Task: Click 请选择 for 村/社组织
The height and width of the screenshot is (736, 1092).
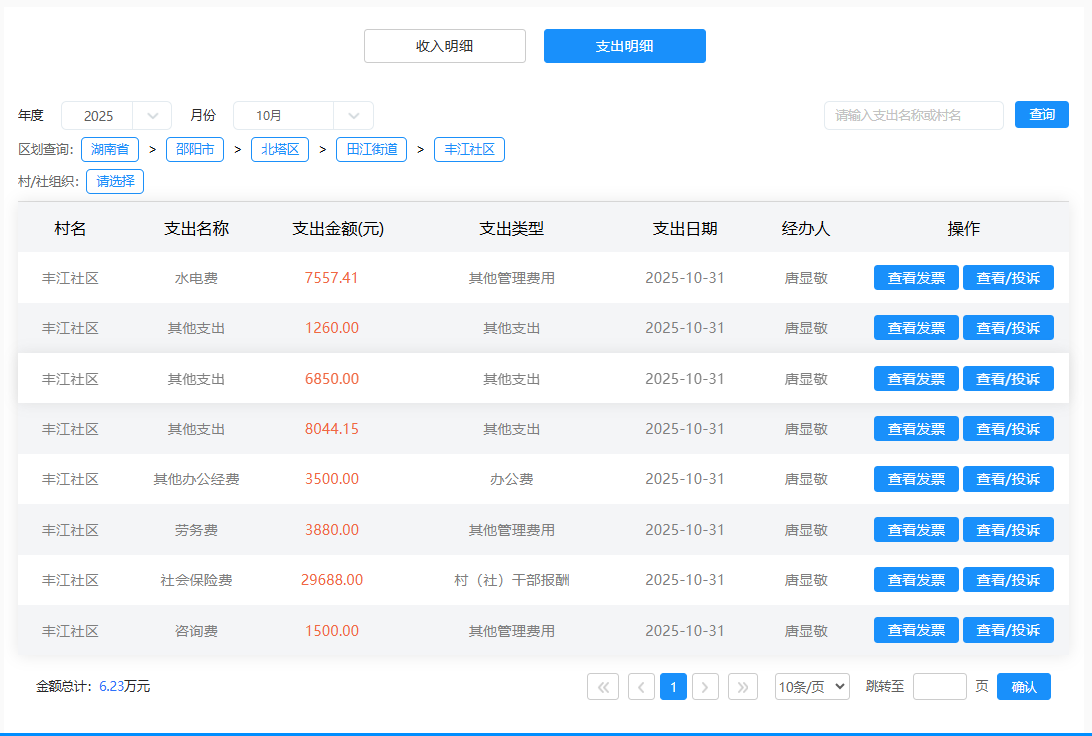Action: (x=115, y=182)
